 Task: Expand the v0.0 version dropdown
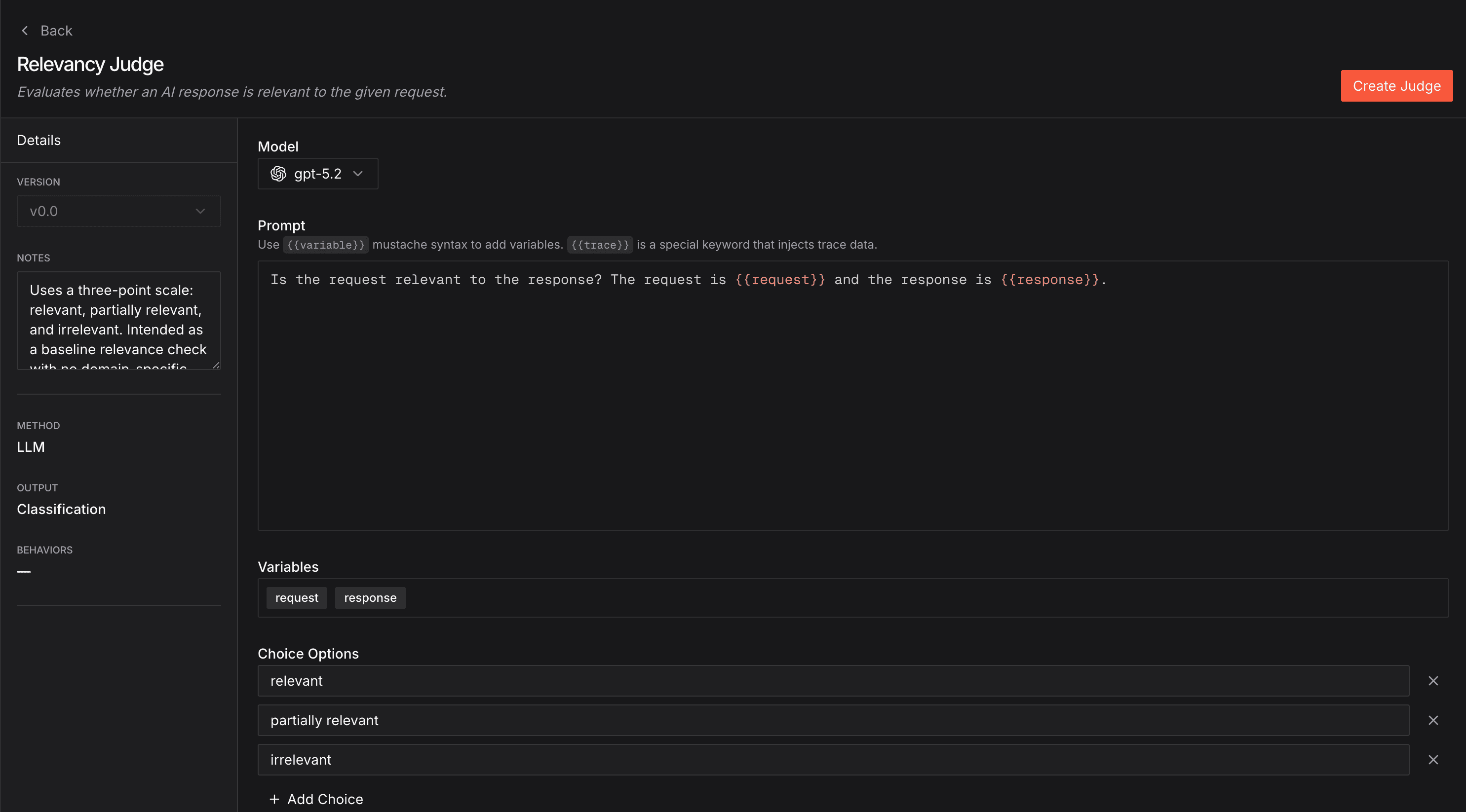118,212
